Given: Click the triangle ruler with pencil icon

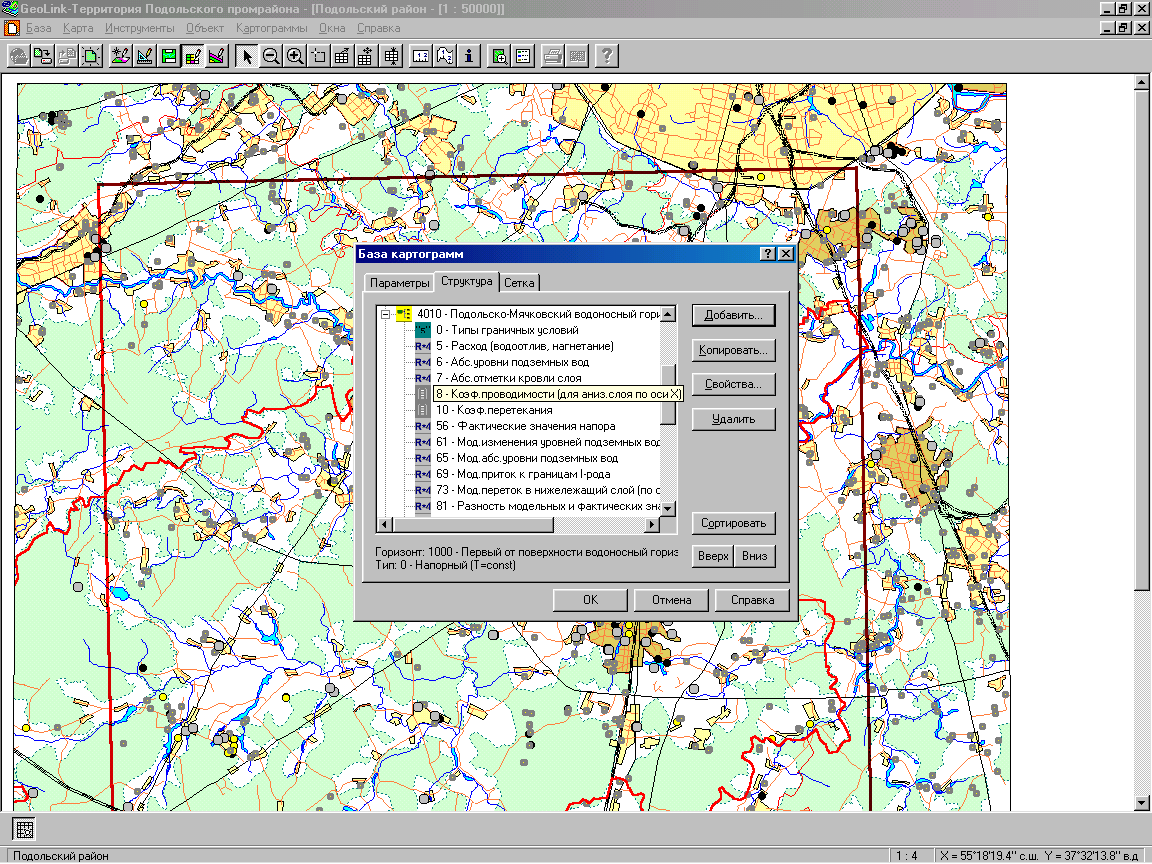Looking at the screenshot, I should (x=144, y=56).
